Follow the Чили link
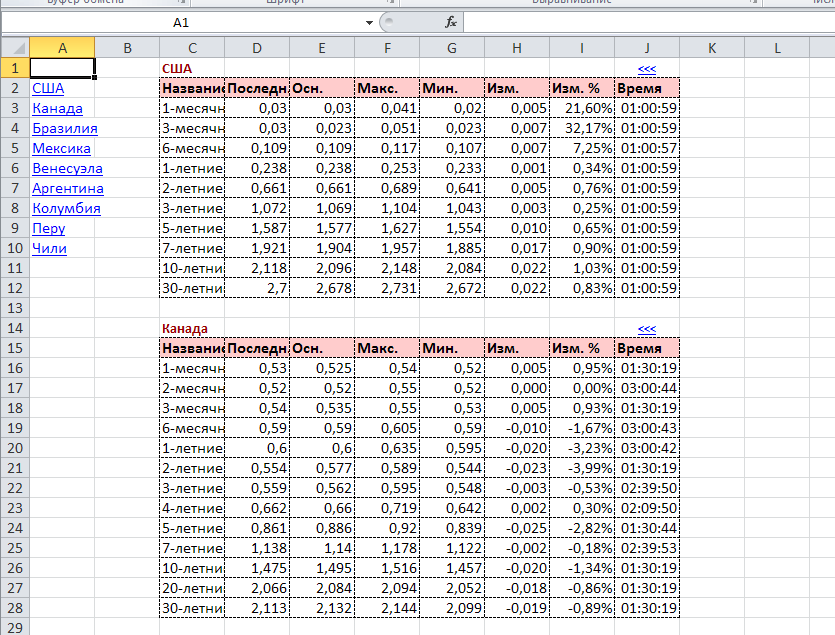Viewport: 835px width, 635px height. 49,248
